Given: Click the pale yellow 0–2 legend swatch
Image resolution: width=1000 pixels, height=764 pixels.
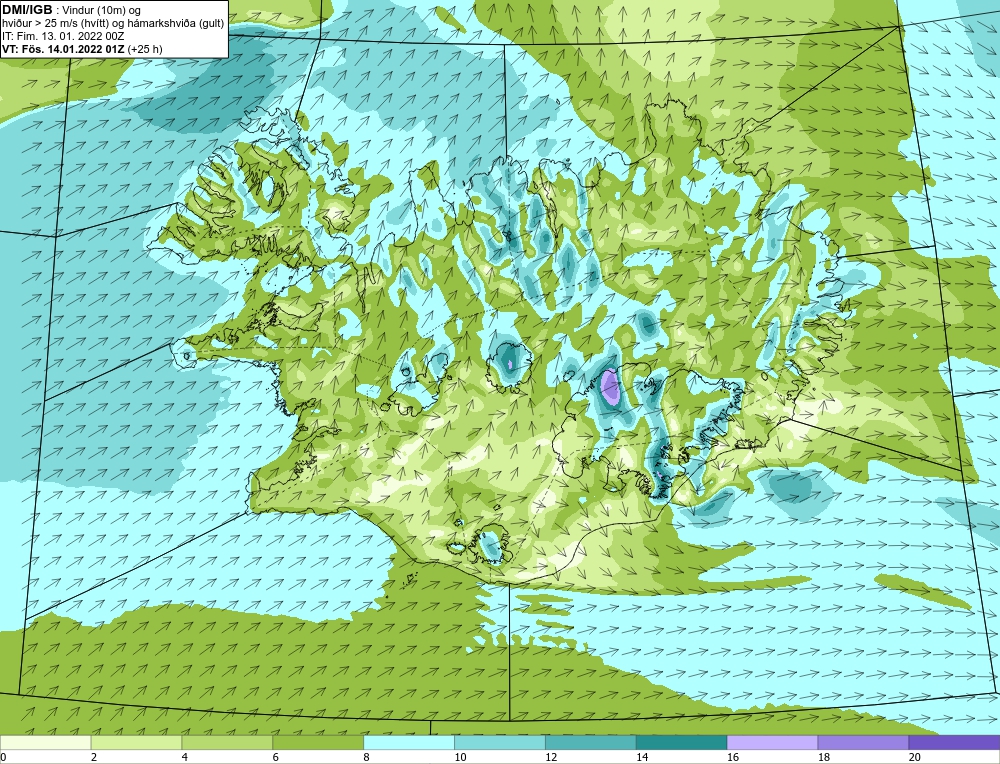Looking at the screenshot, I should click(45, 742).
